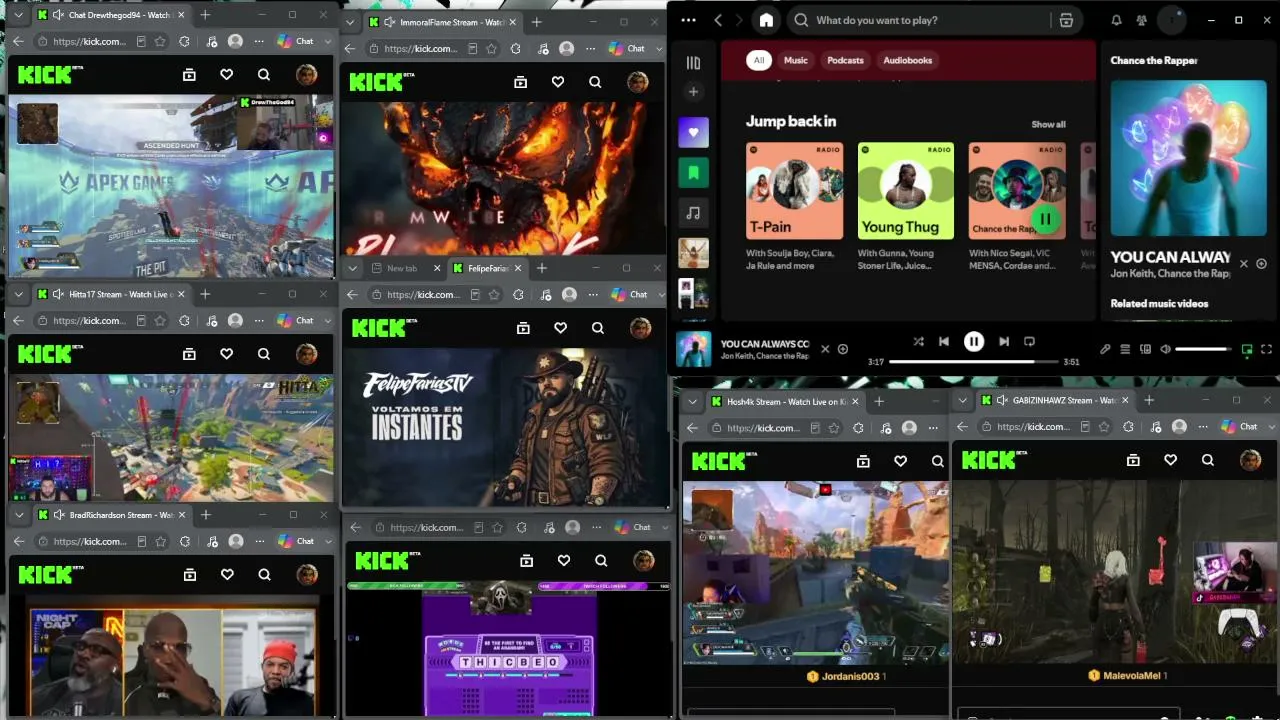Favorite page star icon in ImmoralFlame window

tap(491, 48)
